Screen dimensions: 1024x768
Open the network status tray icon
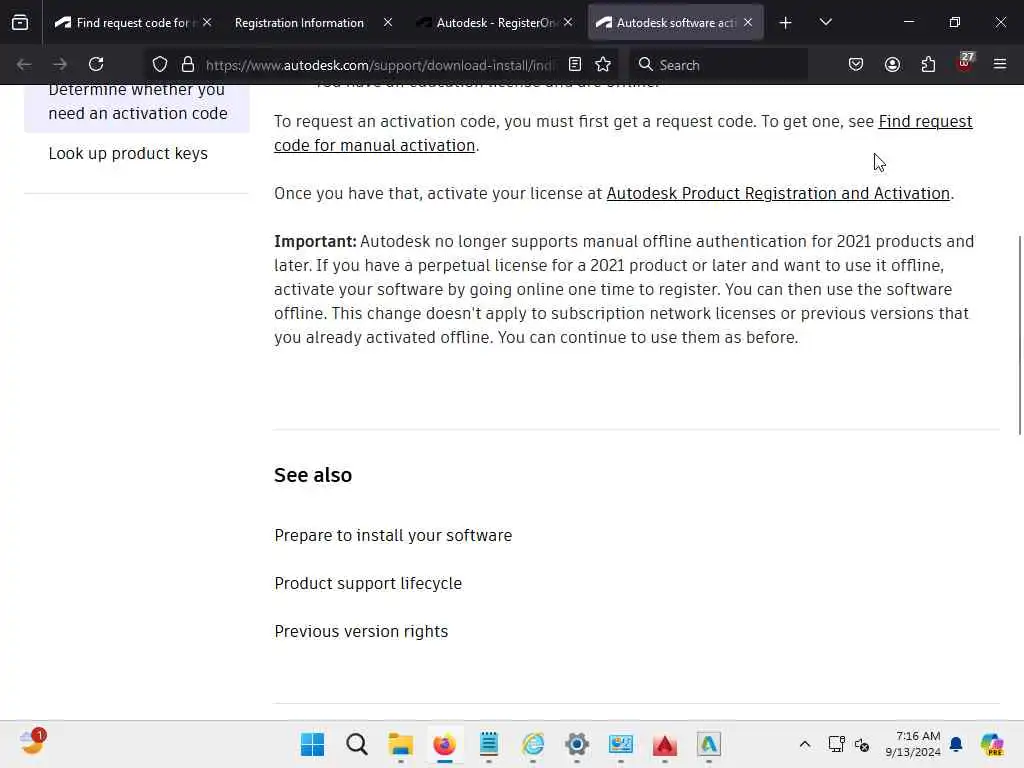click(837, 744)
